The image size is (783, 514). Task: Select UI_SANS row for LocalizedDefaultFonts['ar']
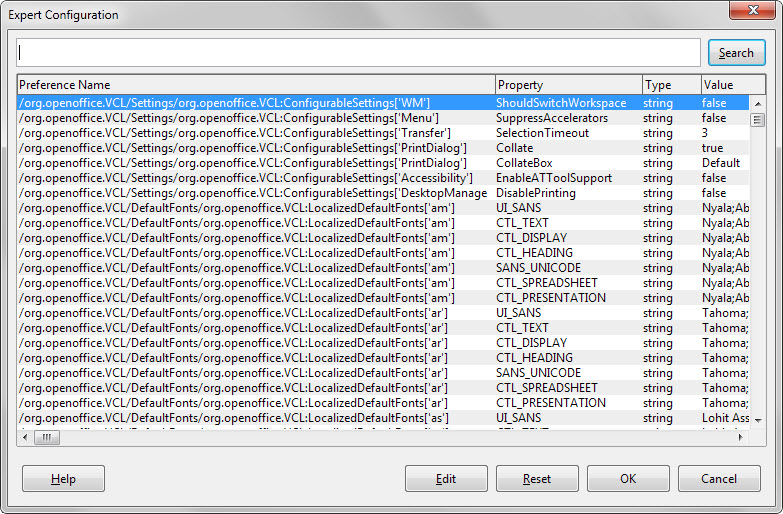[x=383, y=313]
